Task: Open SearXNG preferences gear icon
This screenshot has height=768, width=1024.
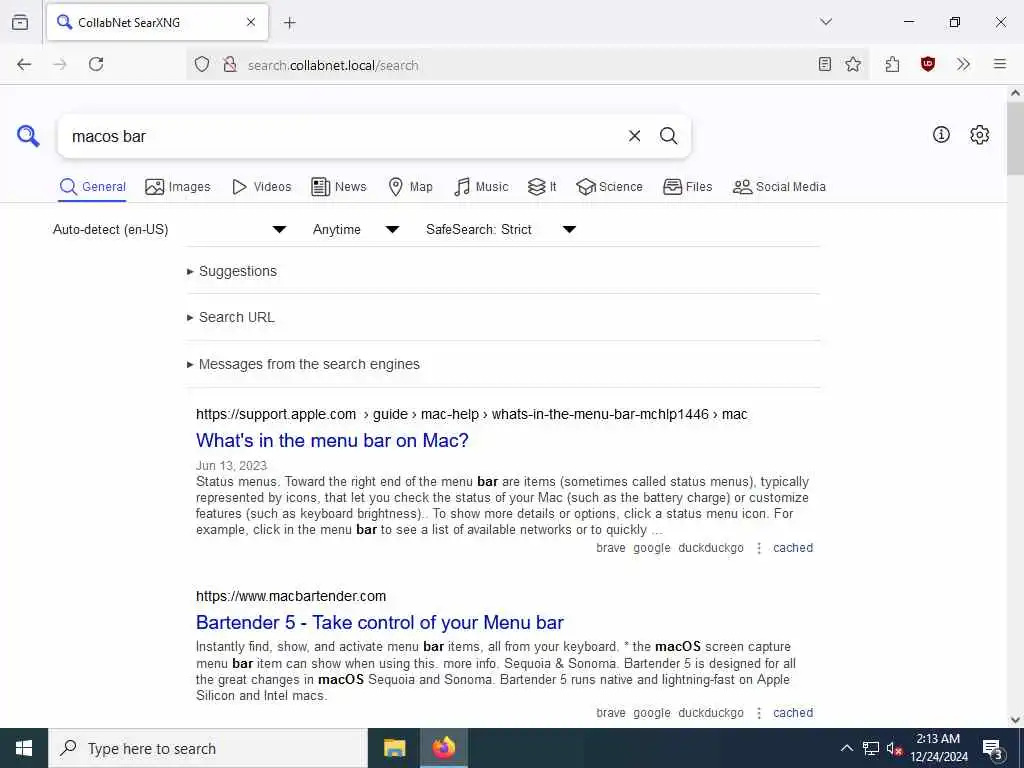Action: click(x=979, y=135)
